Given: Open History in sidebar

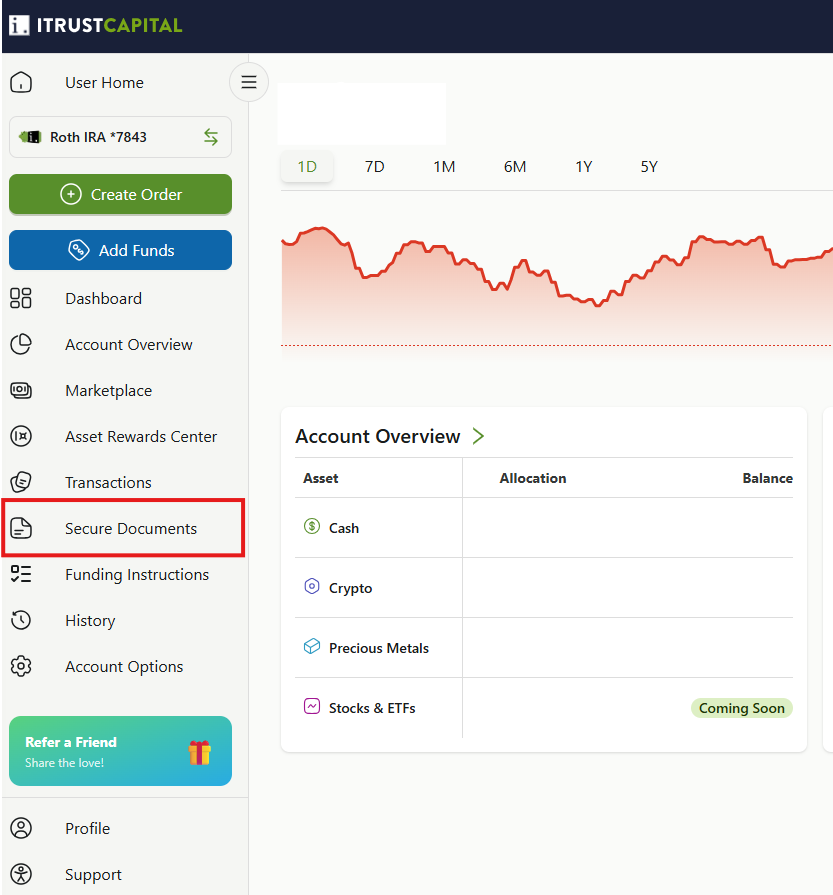Looking at the screenshot, I should [90, 621].
